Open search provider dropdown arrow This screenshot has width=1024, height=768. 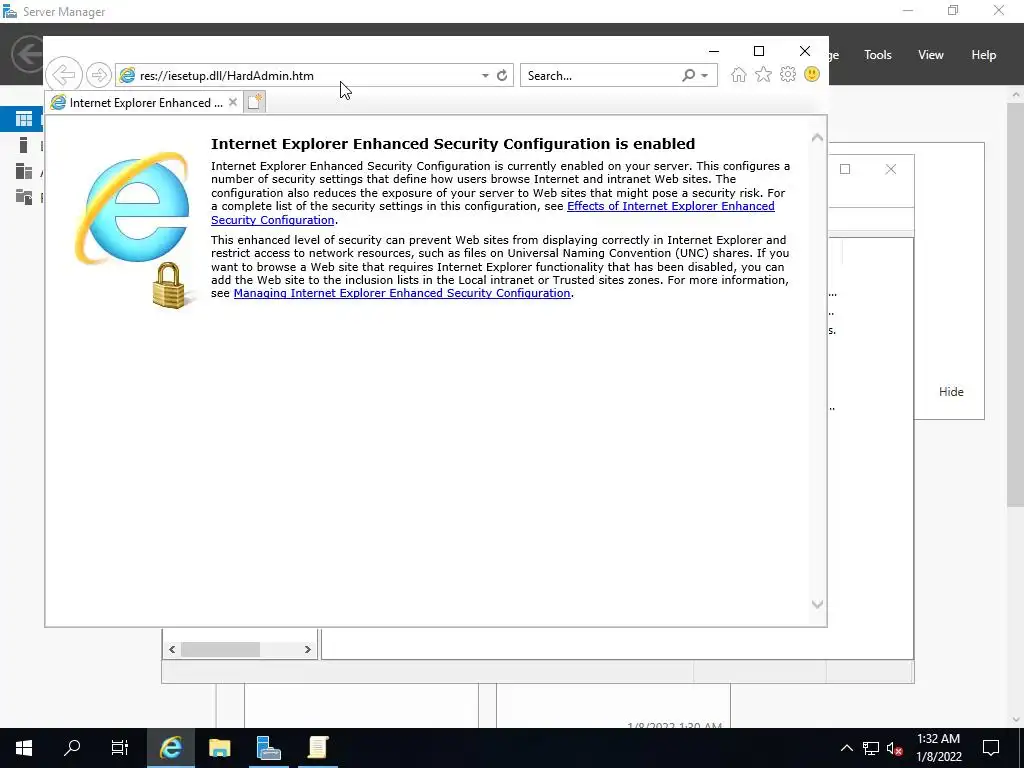[x=705, y=76]
